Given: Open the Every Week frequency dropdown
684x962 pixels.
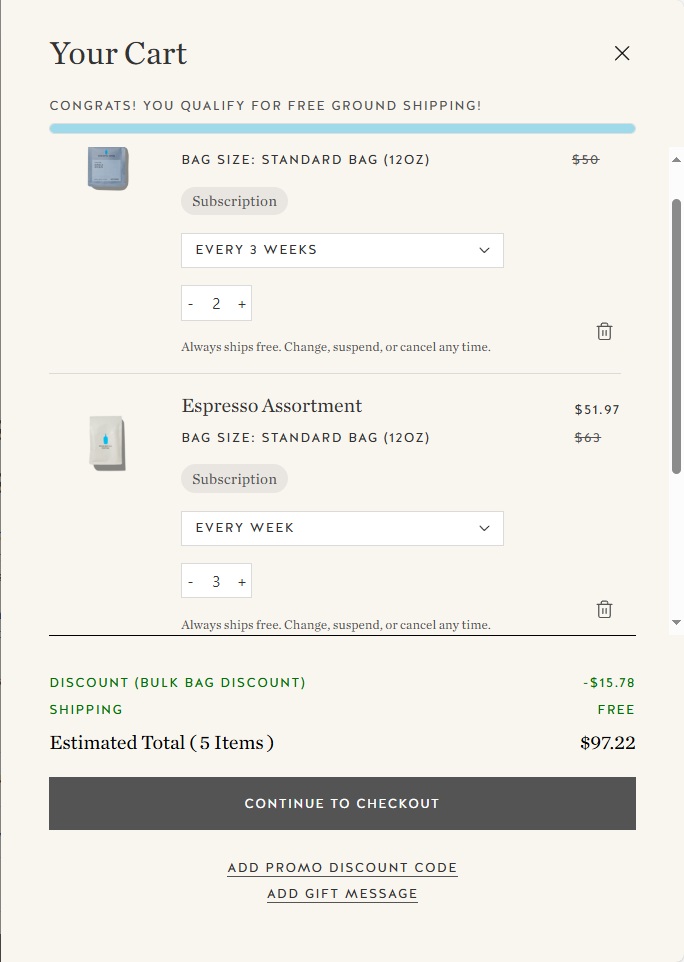Looking at the screenshot, I should [342, 528].
